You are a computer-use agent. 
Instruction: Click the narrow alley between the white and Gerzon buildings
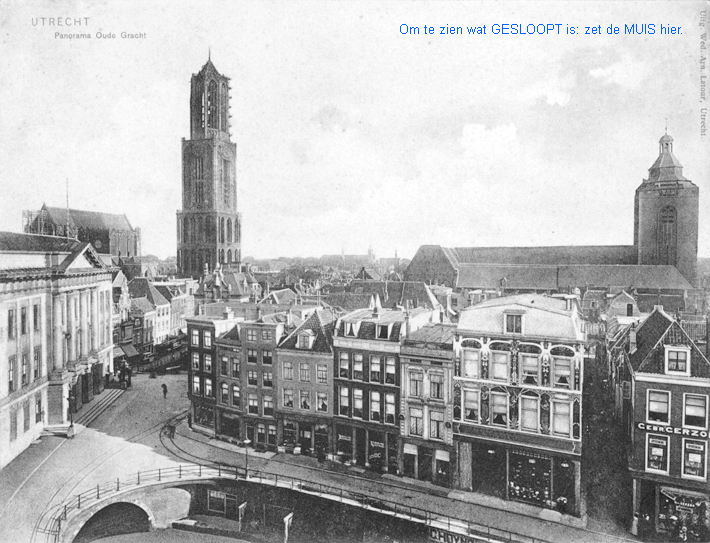[x=603, y=440]
